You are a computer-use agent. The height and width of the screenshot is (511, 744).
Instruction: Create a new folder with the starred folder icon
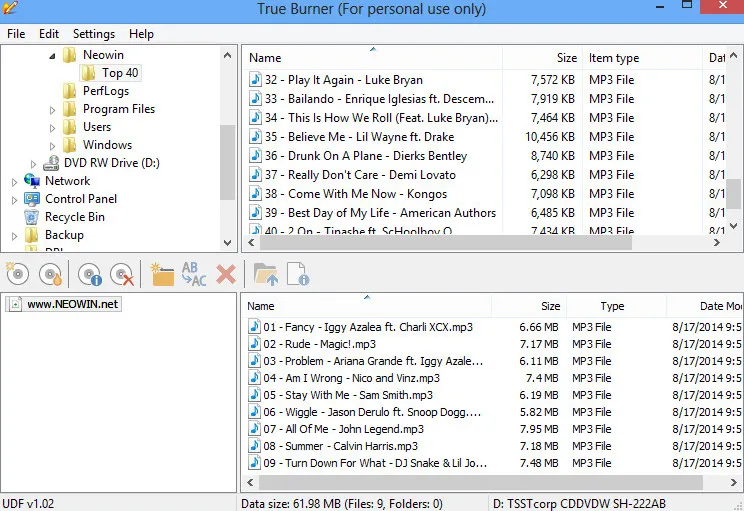(162, 274)
